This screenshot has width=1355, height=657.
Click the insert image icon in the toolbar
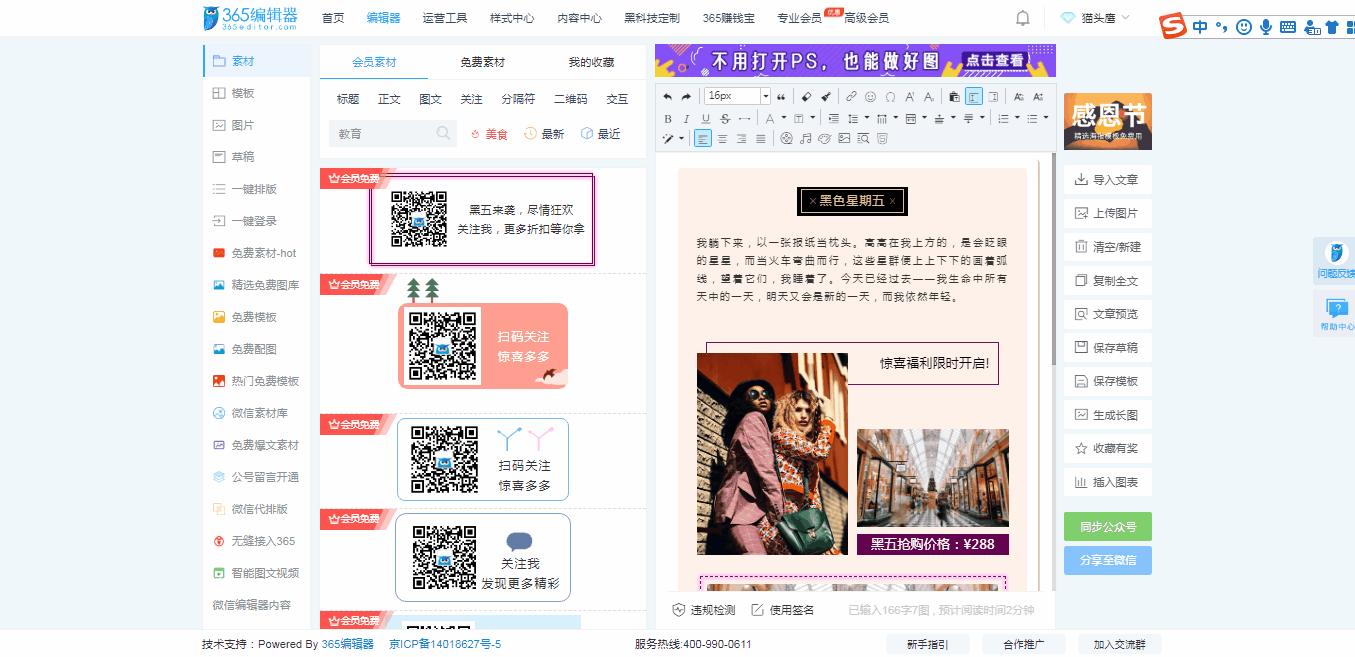click(x=845, y=139)
